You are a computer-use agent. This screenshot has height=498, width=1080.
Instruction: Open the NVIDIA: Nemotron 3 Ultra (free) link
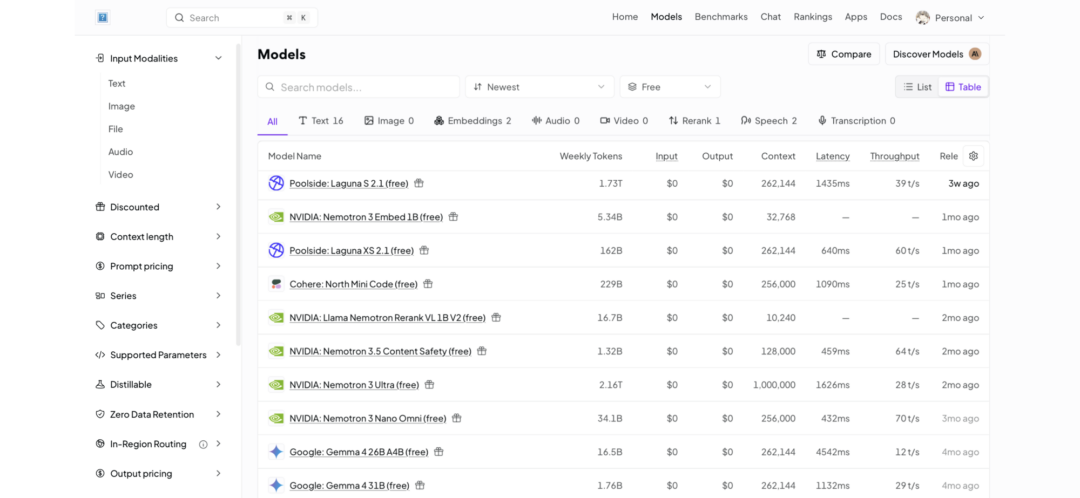pyautogui.click(x=354, y=385)
